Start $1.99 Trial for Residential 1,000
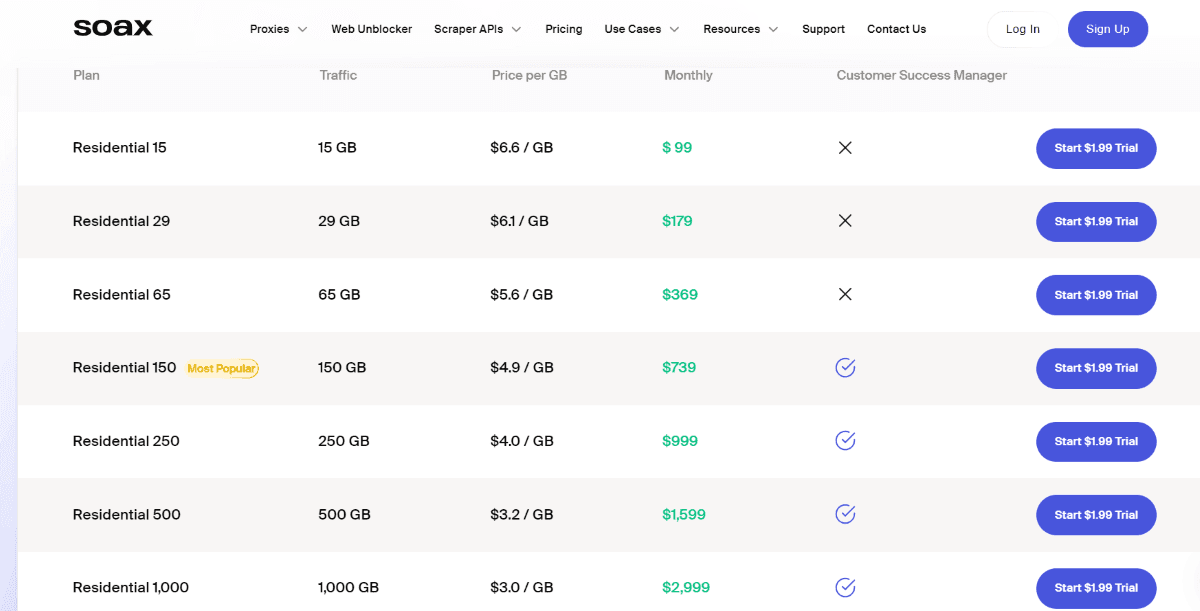This screenshot has width=1200, height=611. coord(1096,588)
